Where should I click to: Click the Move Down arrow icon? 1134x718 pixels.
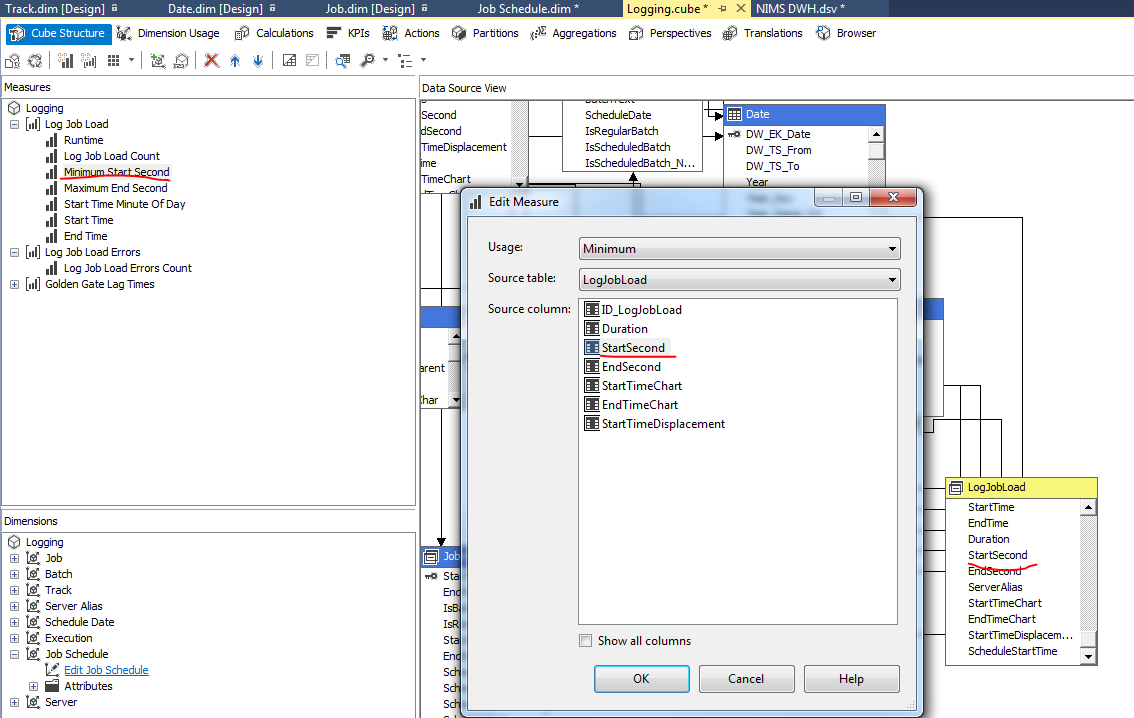[259, 60]
